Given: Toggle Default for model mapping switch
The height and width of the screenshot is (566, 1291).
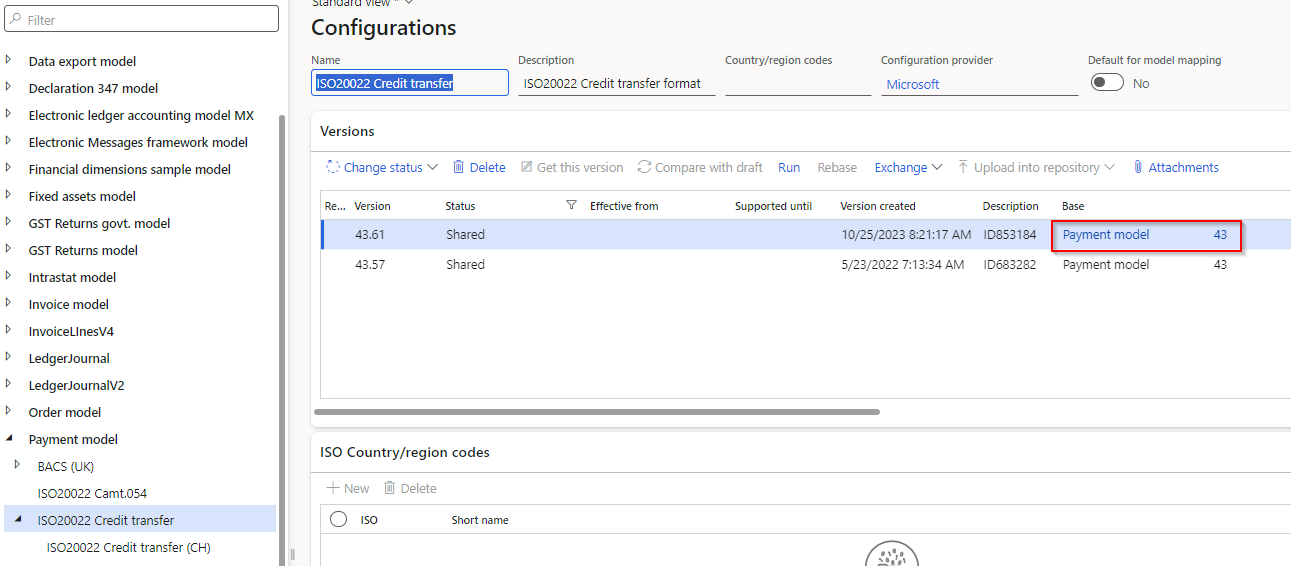Looking at the screenshot, I should [1107, 83].
